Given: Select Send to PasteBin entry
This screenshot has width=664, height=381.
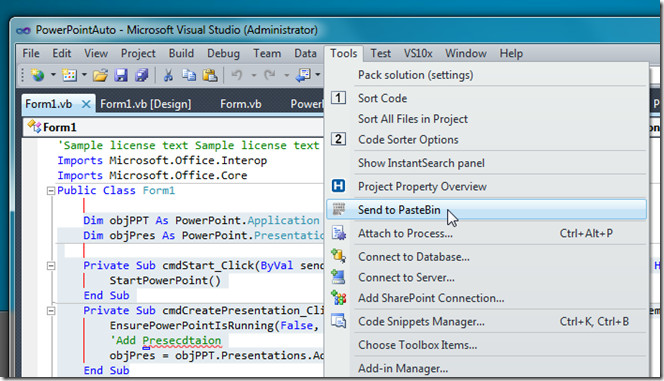Looking at the screenshot, I should pyautogui.click(x=486, y=210).
